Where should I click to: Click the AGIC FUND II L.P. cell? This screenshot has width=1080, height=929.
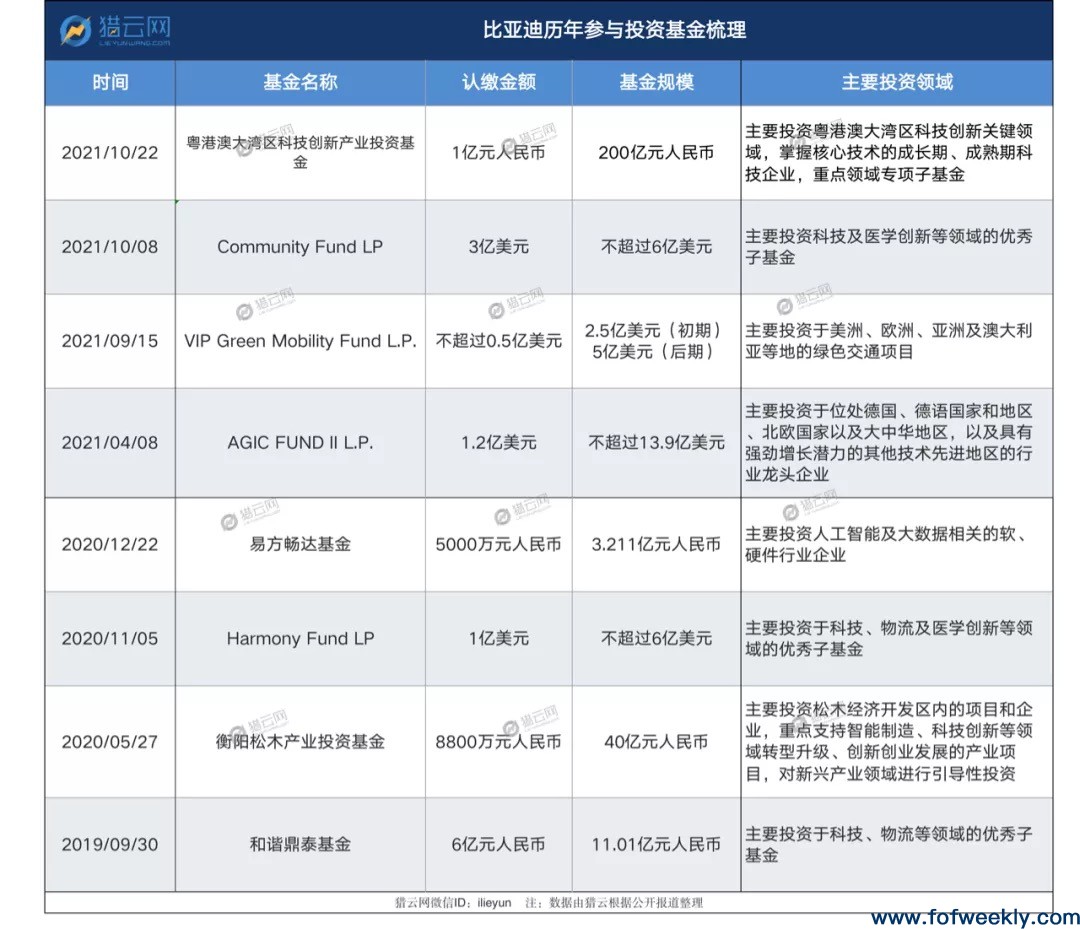(x=300, y=443)
